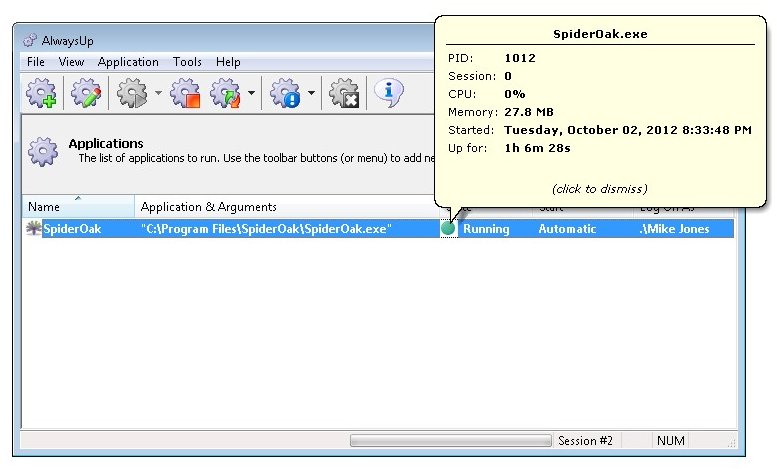The width and height of the screenshot is (777, 469).
Task: Click the PID value 1012
Action: (x=520, y=58)
